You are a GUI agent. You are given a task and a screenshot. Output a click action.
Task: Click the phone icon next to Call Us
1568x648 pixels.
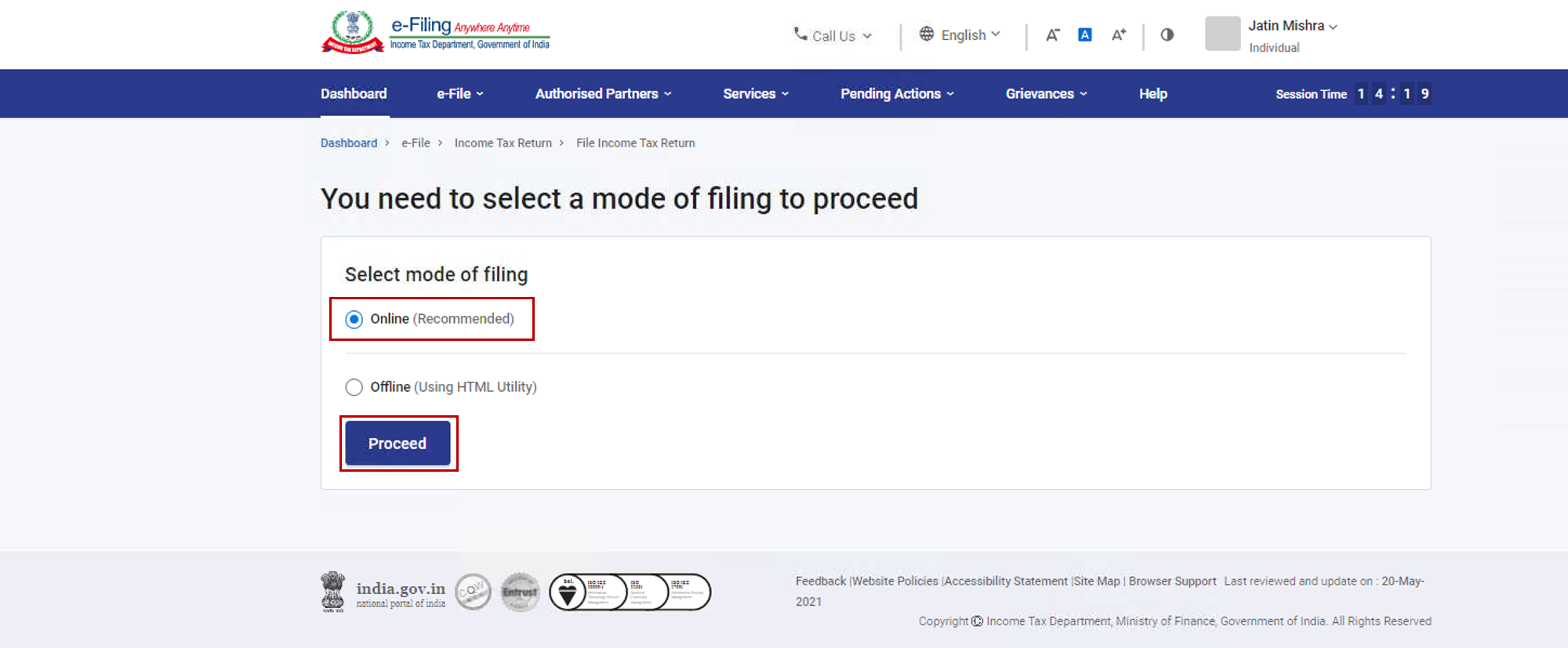coord(800,34)
